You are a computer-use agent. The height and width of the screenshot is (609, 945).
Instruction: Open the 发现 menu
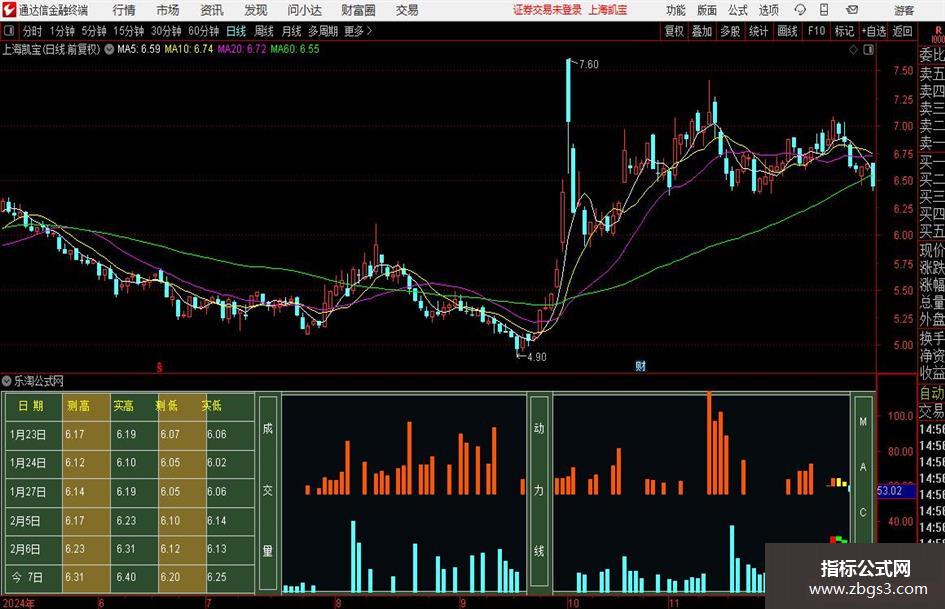[x=256, y=10]
